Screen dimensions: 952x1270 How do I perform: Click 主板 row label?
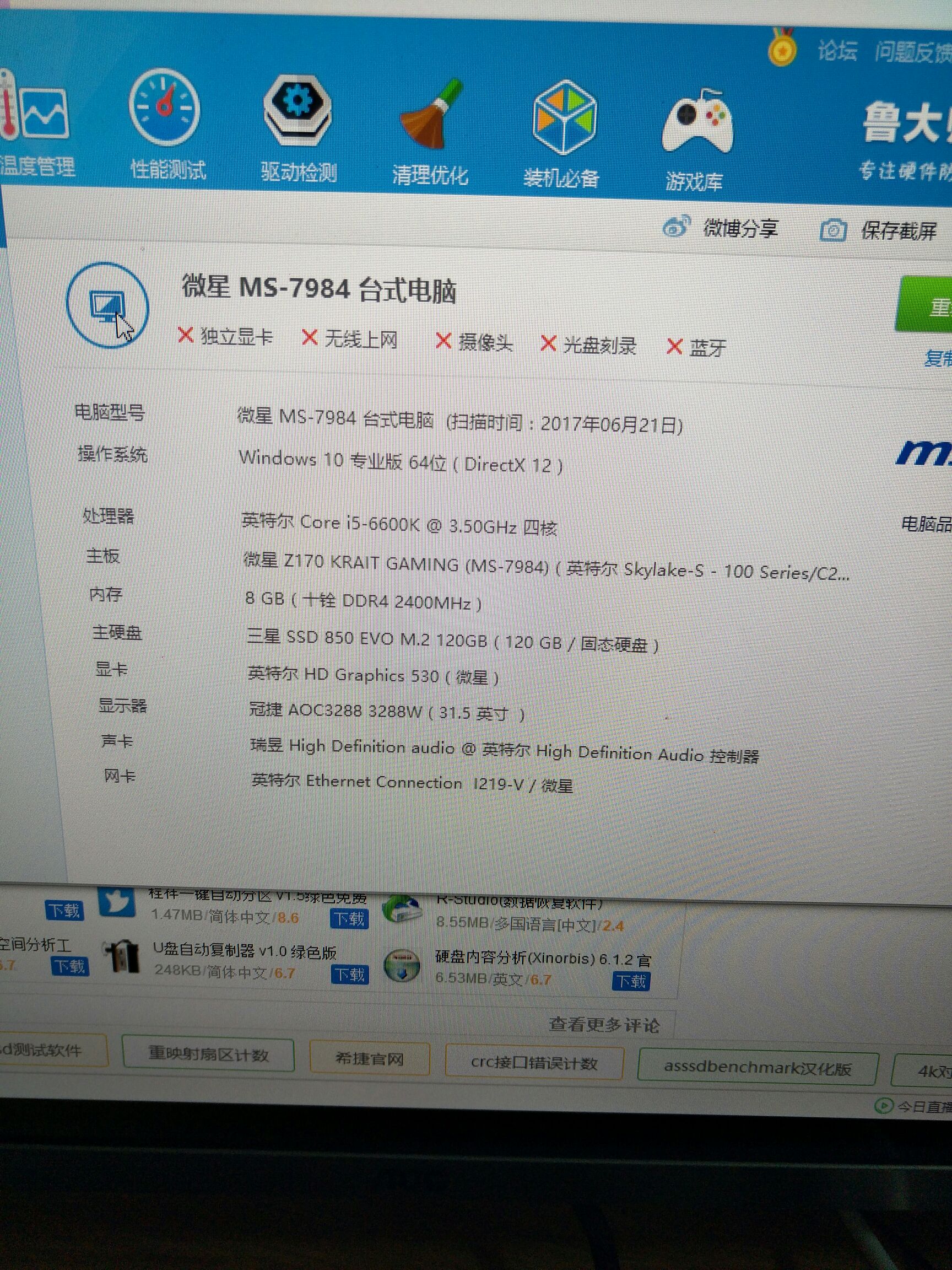pyautogui.click(x=103, y=555)
